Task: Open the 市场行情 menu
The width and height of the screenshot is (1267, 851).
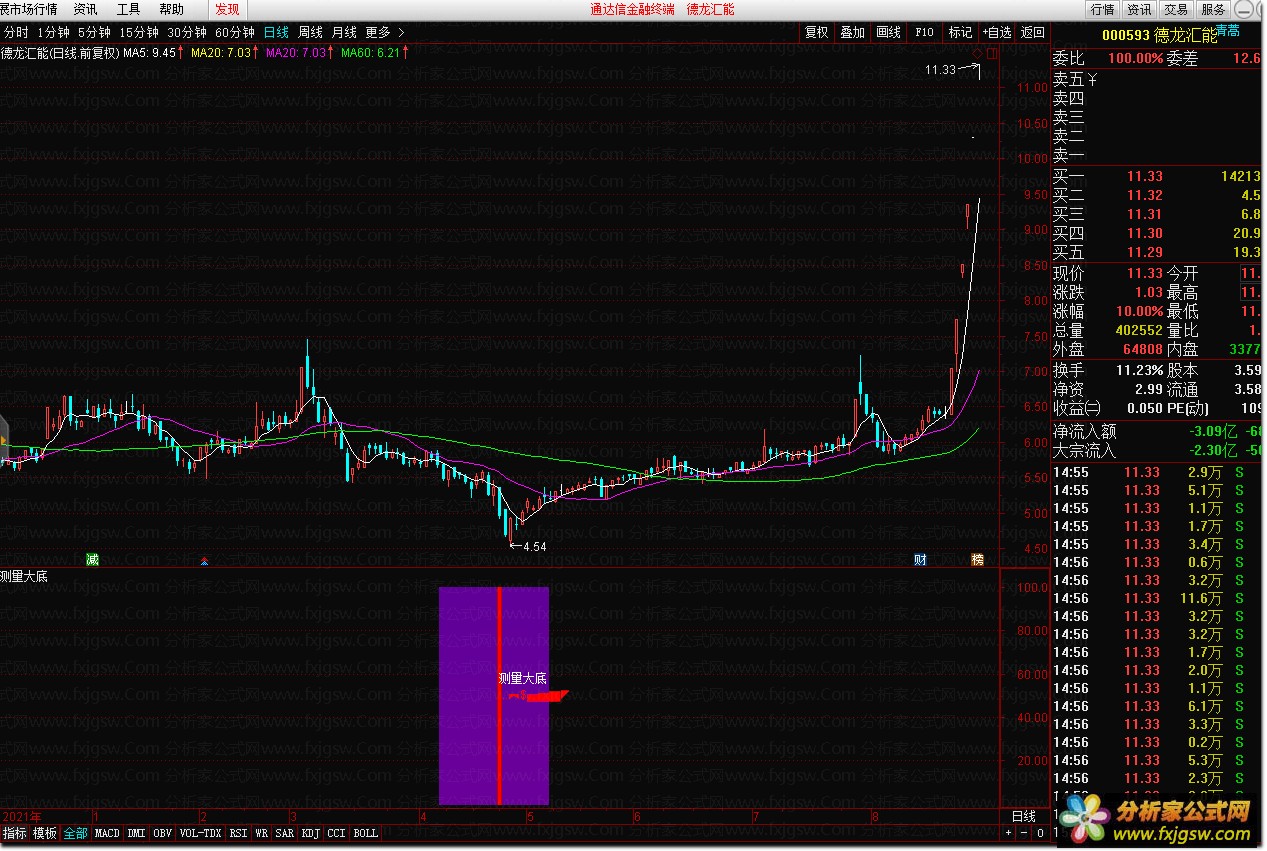Action: coord(29,9)
